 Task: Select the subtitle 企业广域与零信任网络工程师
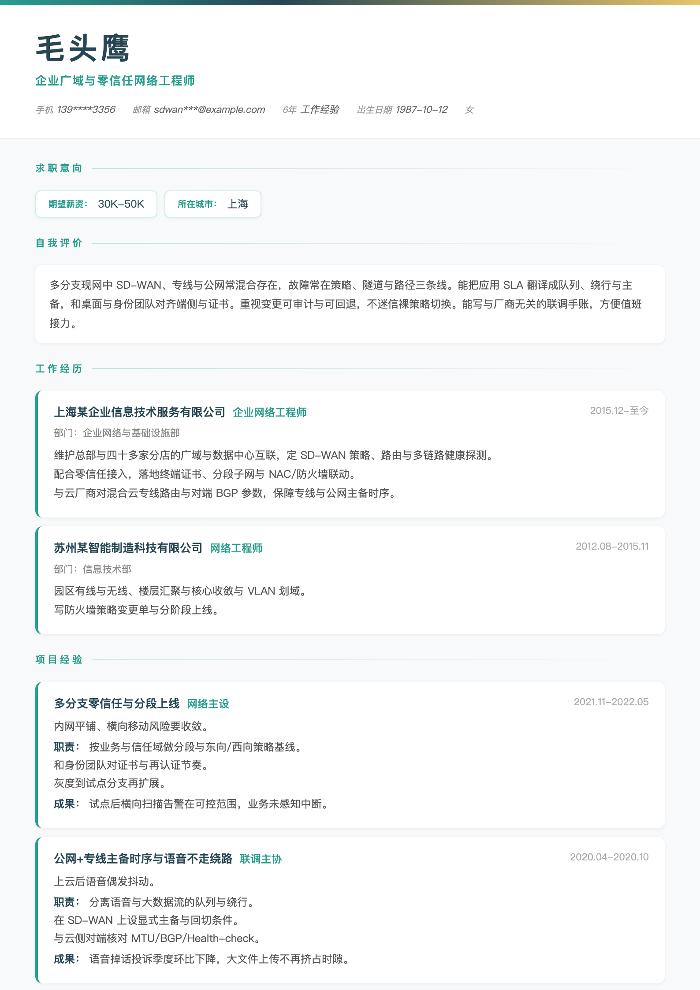pyautogui.click(x=115, y=81)
